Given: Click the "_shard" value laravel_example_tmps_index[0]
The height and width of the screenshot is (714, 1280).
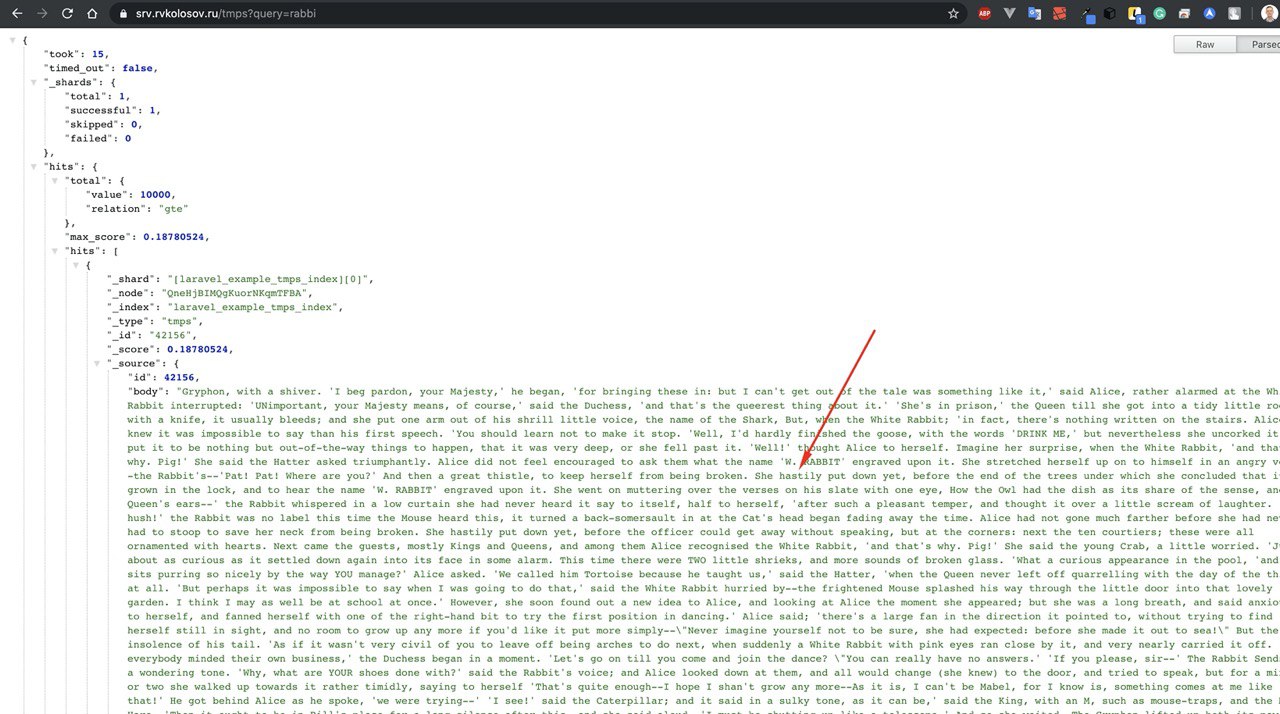Looking at the screenshot, I should point(269,279).
